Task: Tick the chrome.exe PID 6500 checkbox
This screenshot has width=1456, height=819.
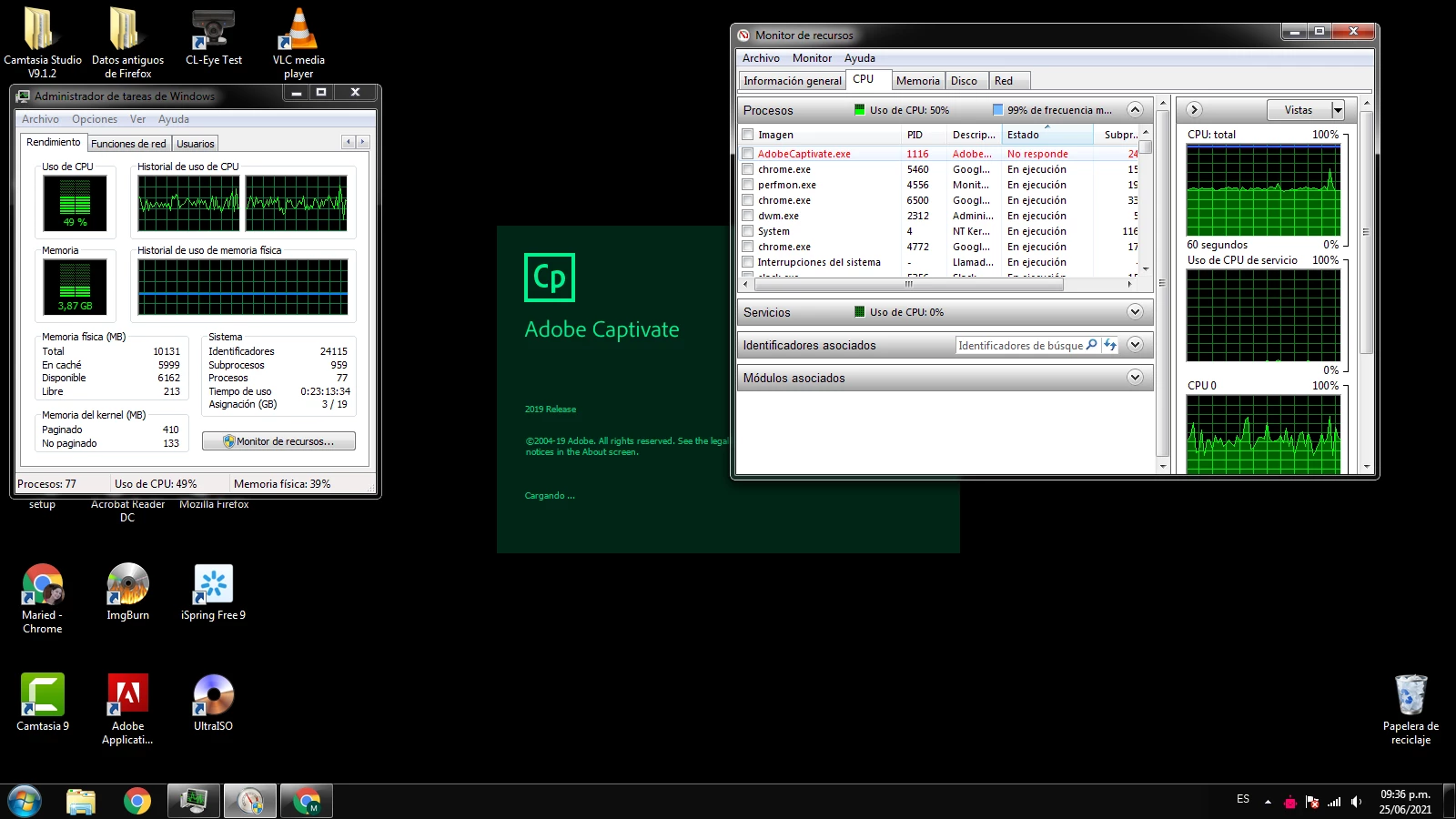Action: click(748, 200)
